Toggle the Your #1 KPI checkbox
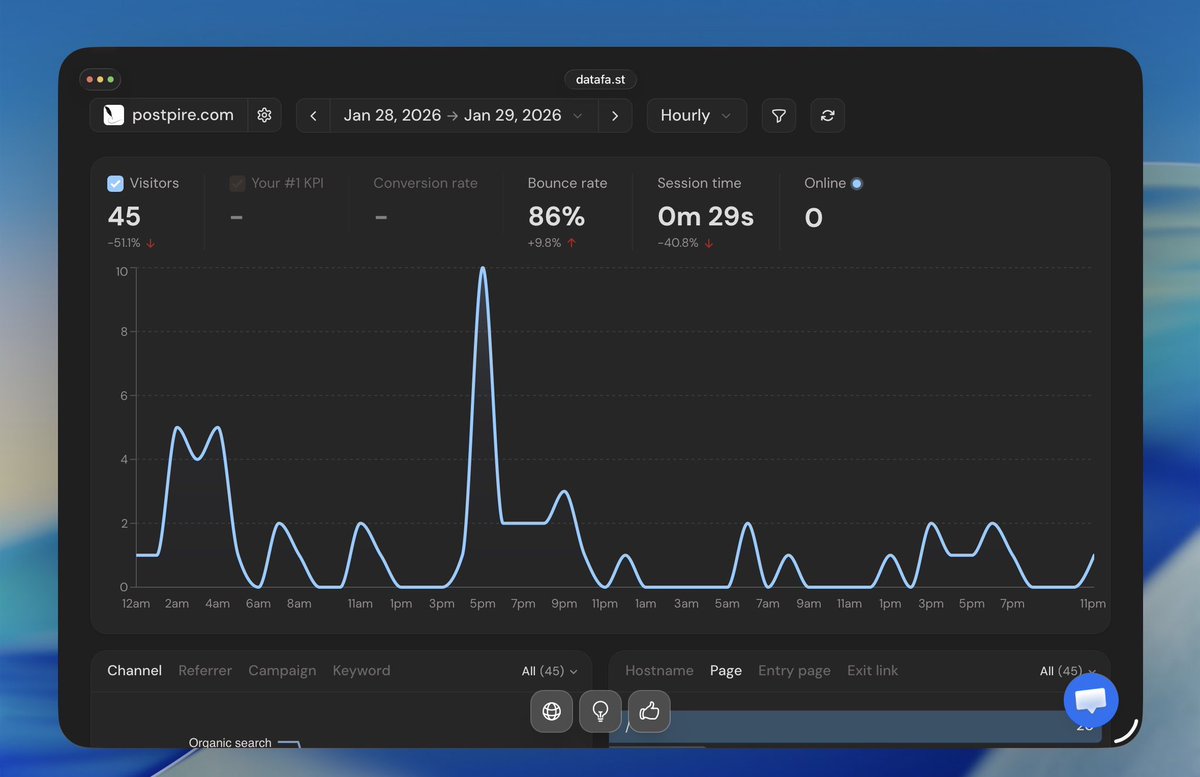The image size is (1200, 777). 237,183
